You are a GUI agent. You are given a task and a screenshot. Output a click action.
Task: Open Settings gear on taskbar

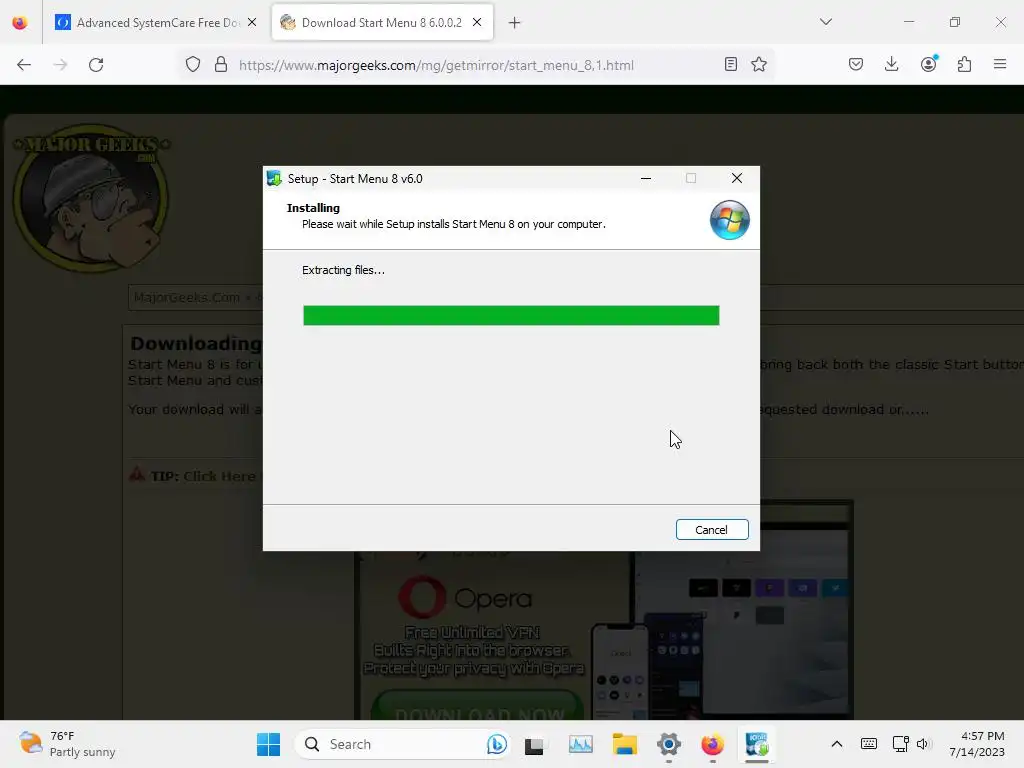coord(669,744)
